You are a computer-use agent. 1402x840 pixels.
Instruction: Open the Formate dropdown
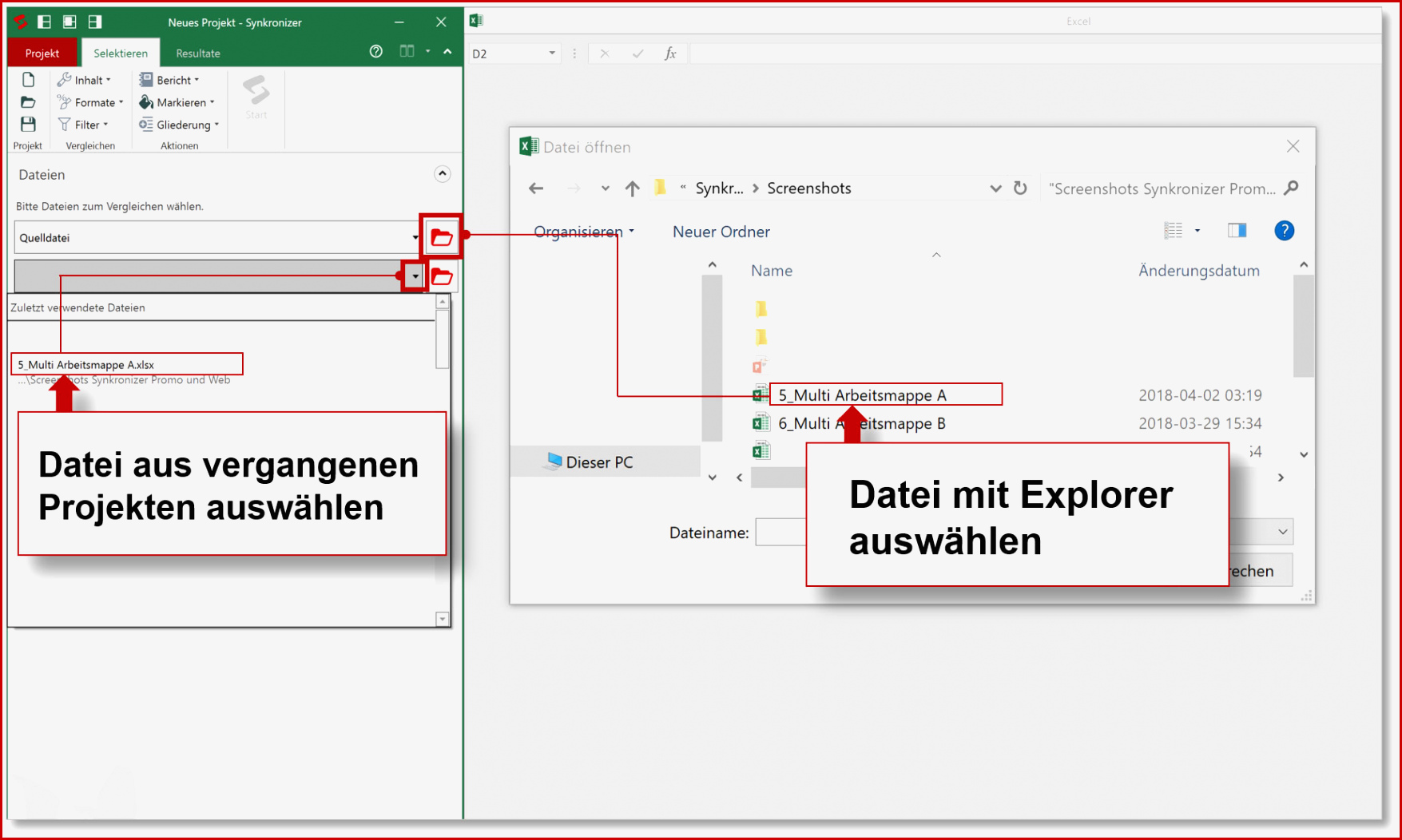(90, 102)
